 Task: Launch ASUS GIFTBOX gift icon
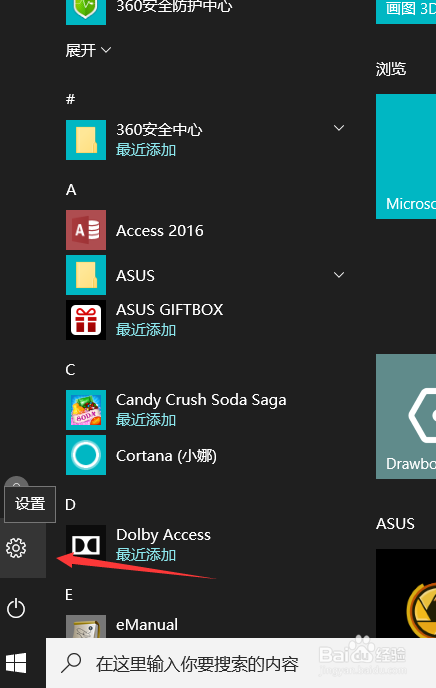[86, 320]
